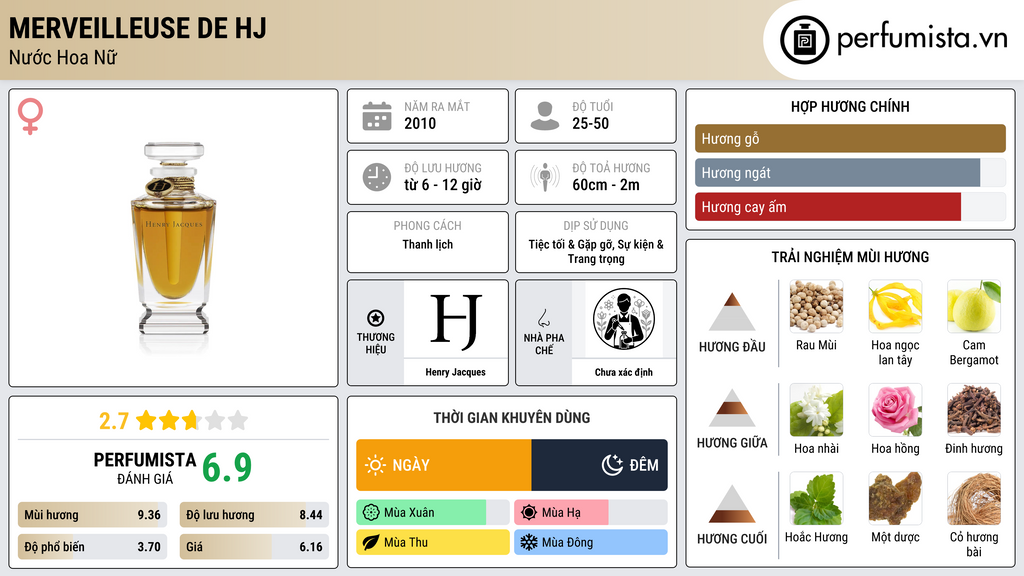Click the từ 6 - 12 giờ longevity value

443,185
